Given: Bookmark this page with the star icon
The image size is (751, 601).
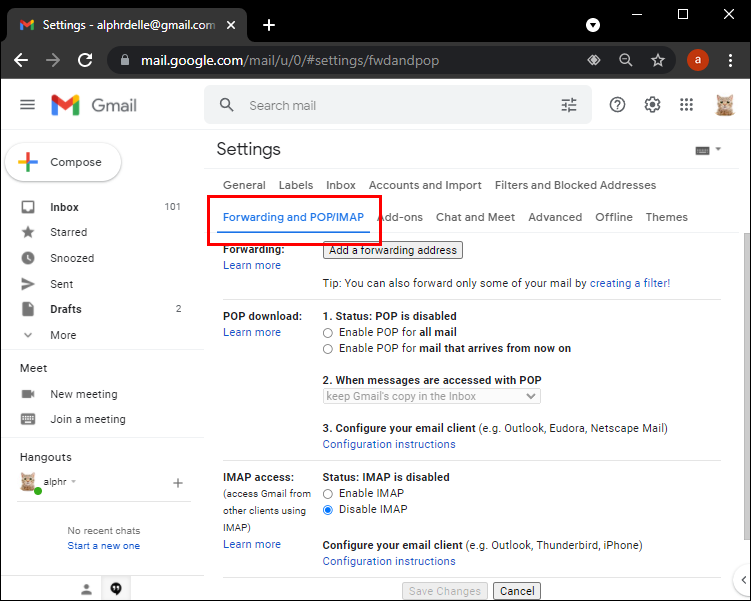Looking at the screenshot, I should [x=658, y=60].
